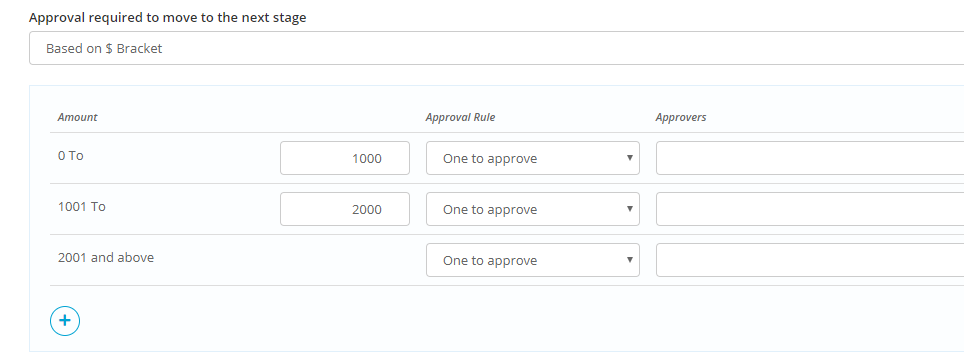Click the dropdown arrow in the 1001 To row
Viewport: 964px width, 363px height.
(629, 209)
